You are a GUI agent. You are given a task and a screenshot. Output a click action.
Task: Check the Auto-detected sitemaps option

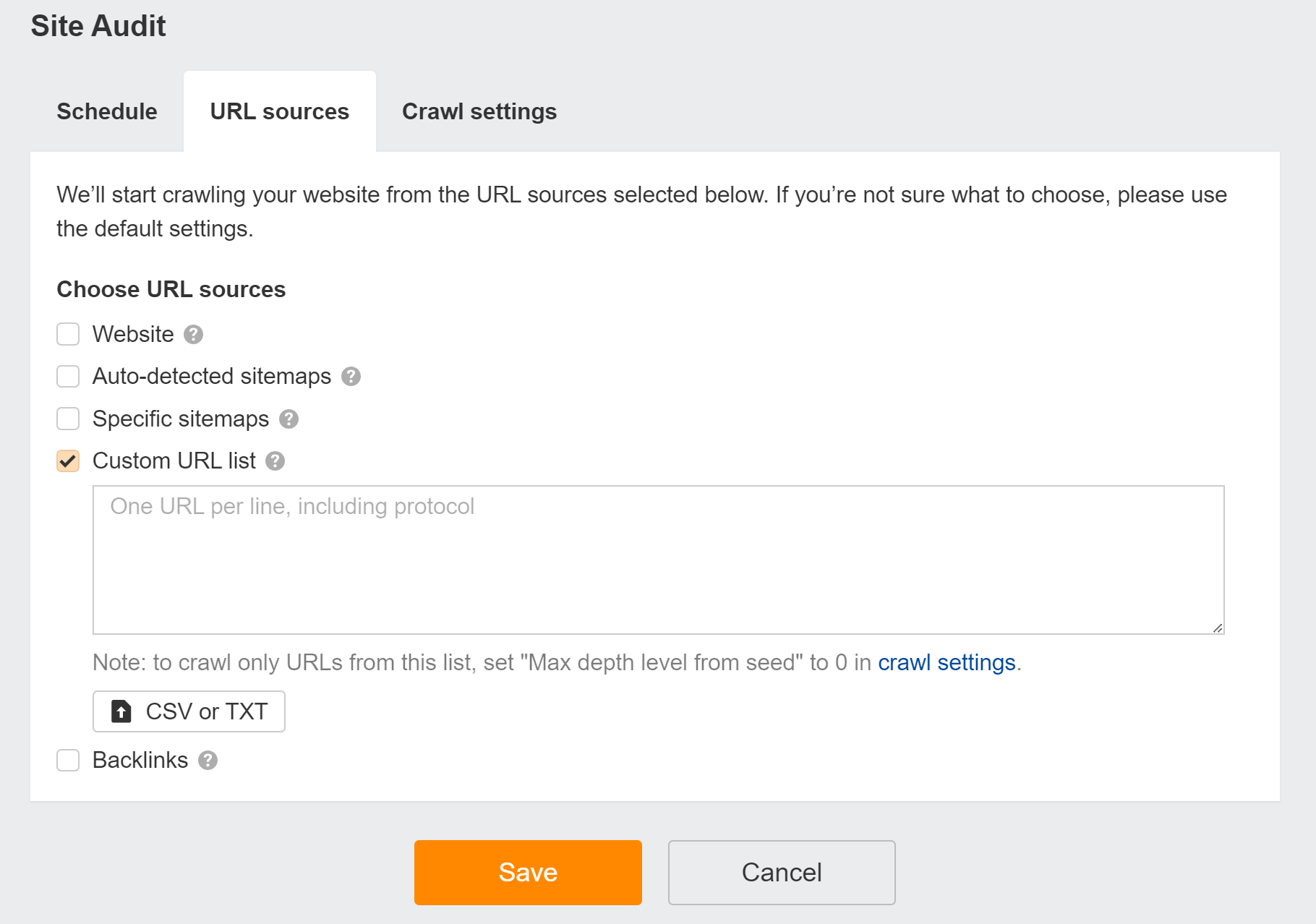tap(67, 377)
